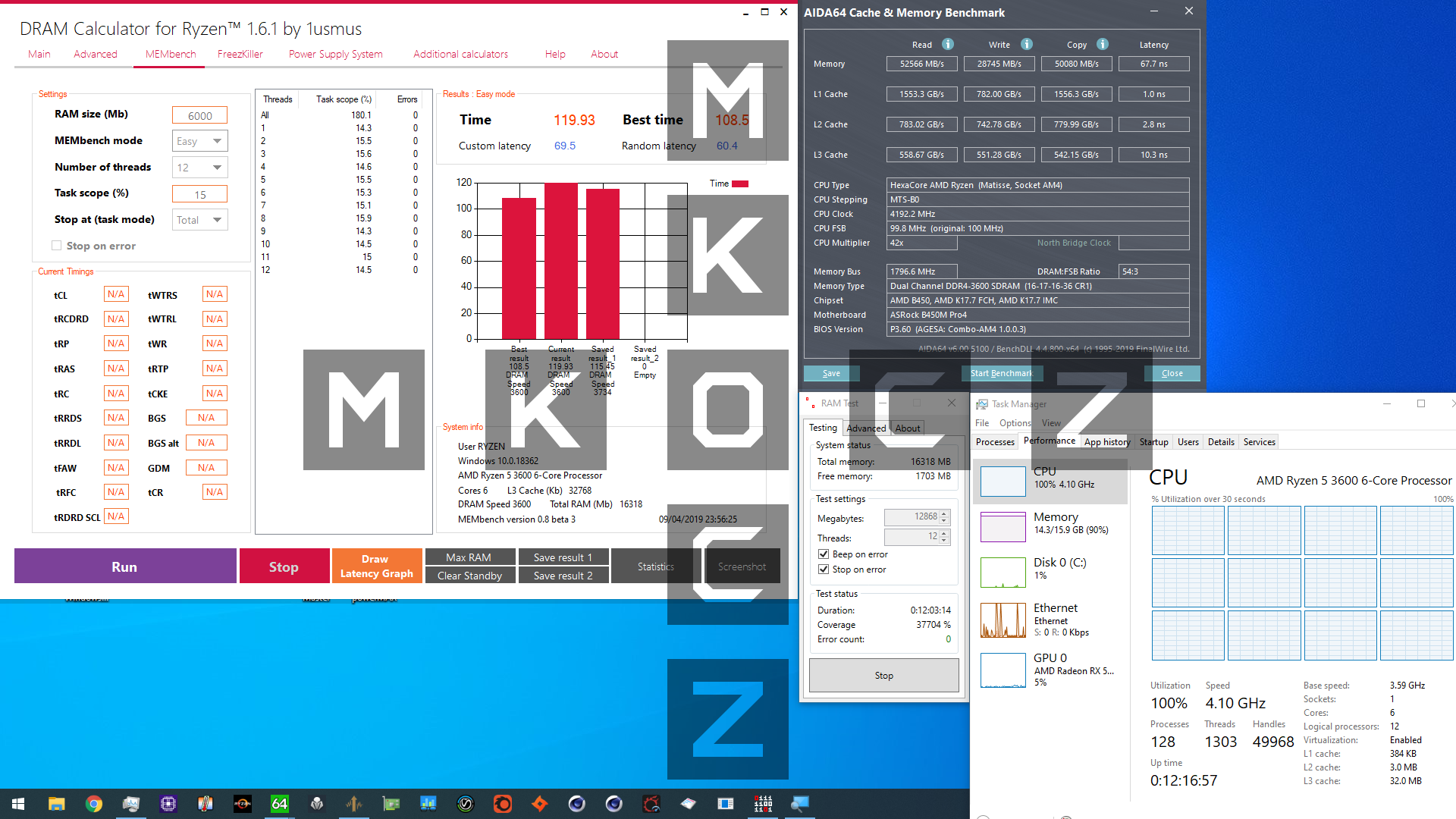Click Save result 2
Screen dimensions: 1456x819
coord(563,576)
